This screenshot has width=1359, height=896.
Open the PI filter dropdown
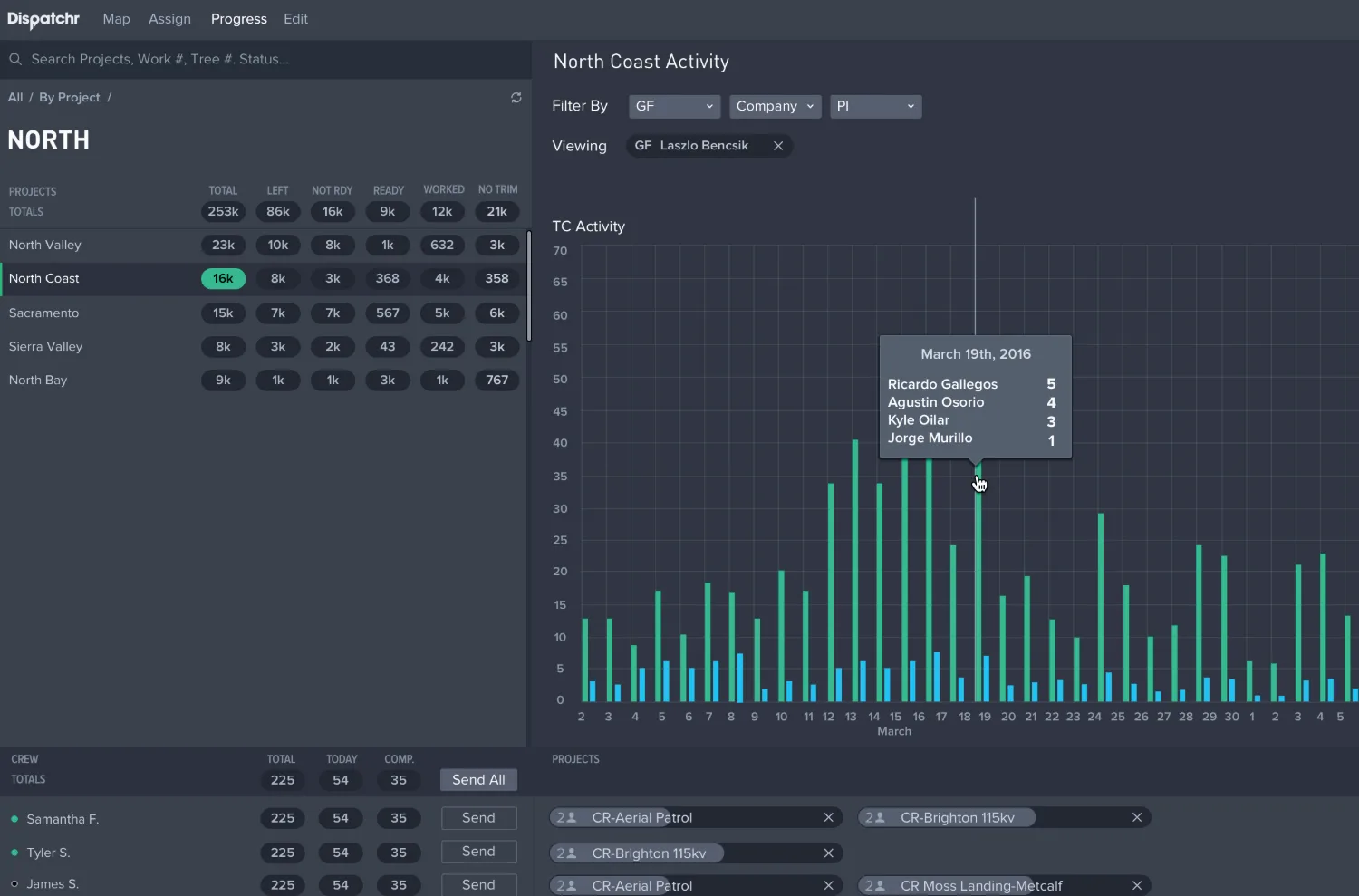point(876,107)
